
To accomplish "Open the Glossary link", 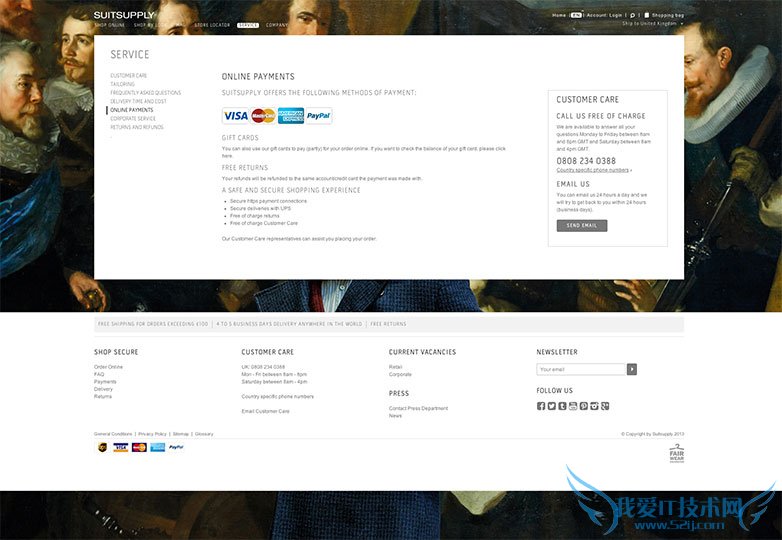I will [x=204, y=434].
